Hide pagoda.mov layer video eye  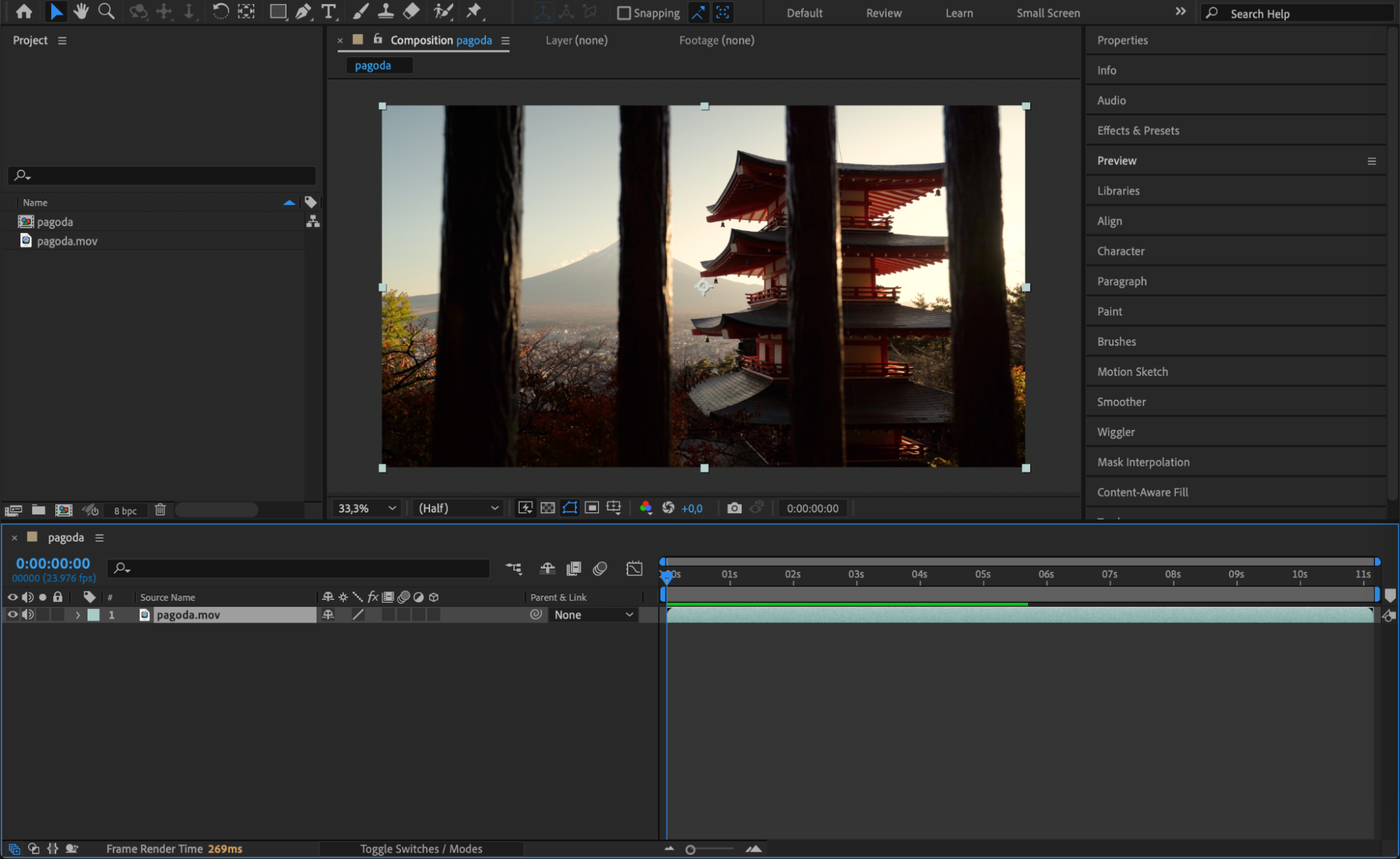click(x=12, y=615)
